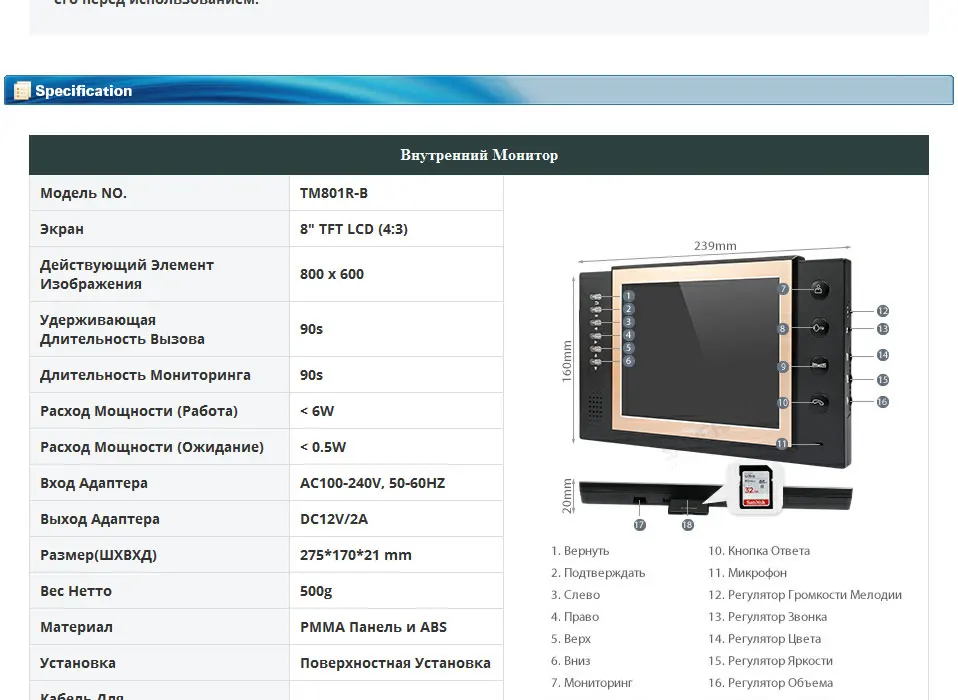Click callout number 9 on the diagram
The image size is (958, 700).
click(x=783, y=366)
